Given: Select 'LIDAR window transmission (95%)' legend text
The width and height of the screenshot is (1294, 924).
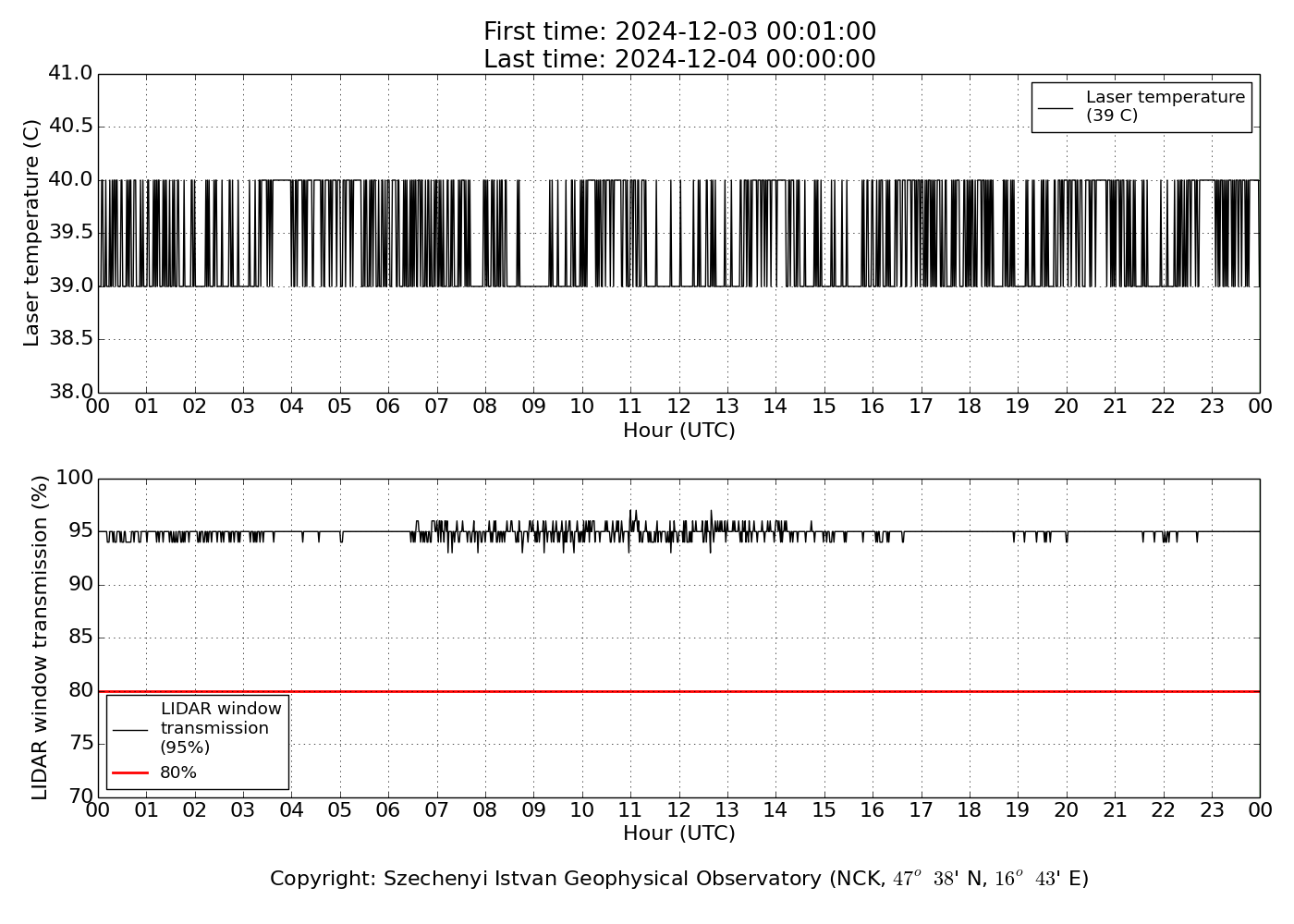Looking at the screenshot, I should 220,728.
